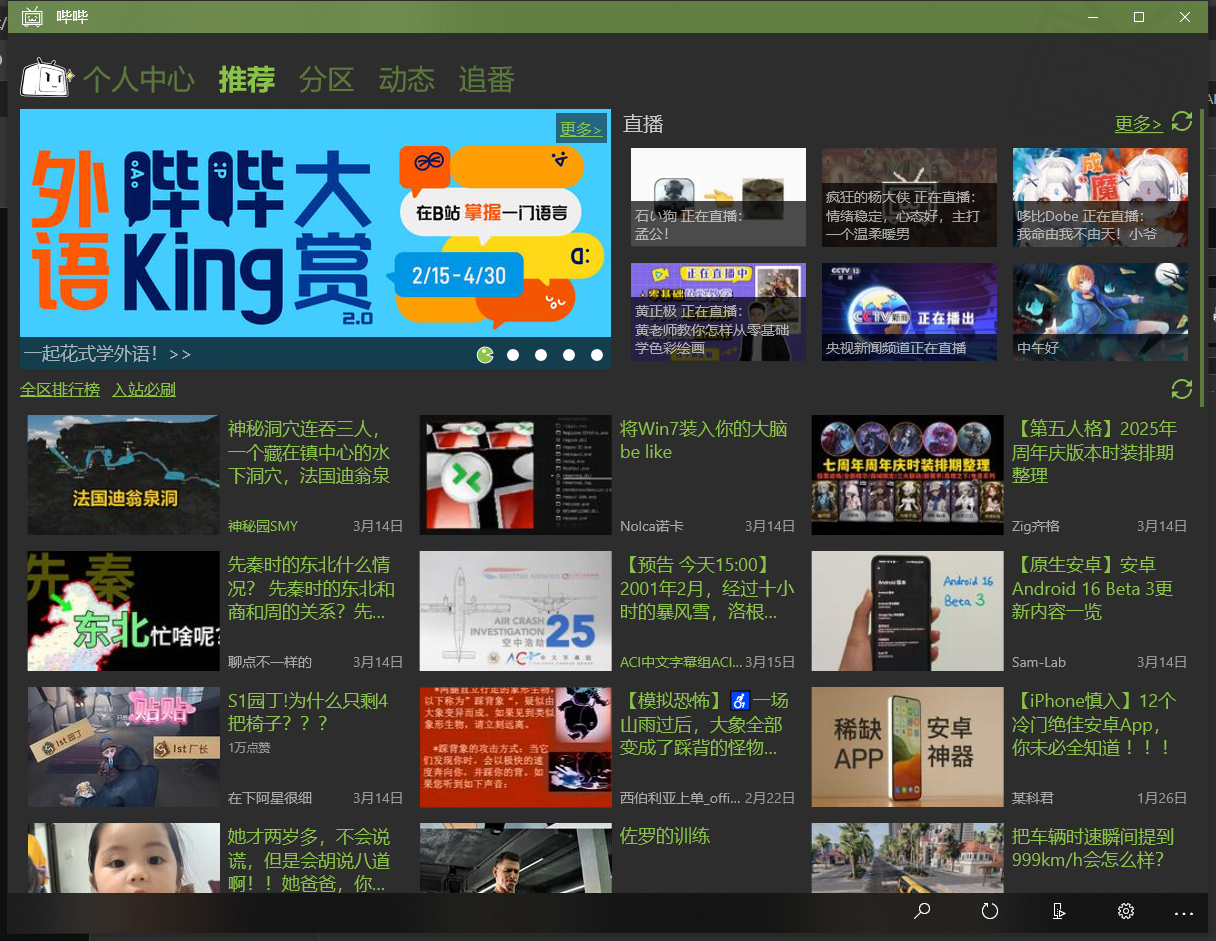This screenshot has height=941, width=1216.
Task: Click the refresh icon in bottom bar
Action: (990, 911)
